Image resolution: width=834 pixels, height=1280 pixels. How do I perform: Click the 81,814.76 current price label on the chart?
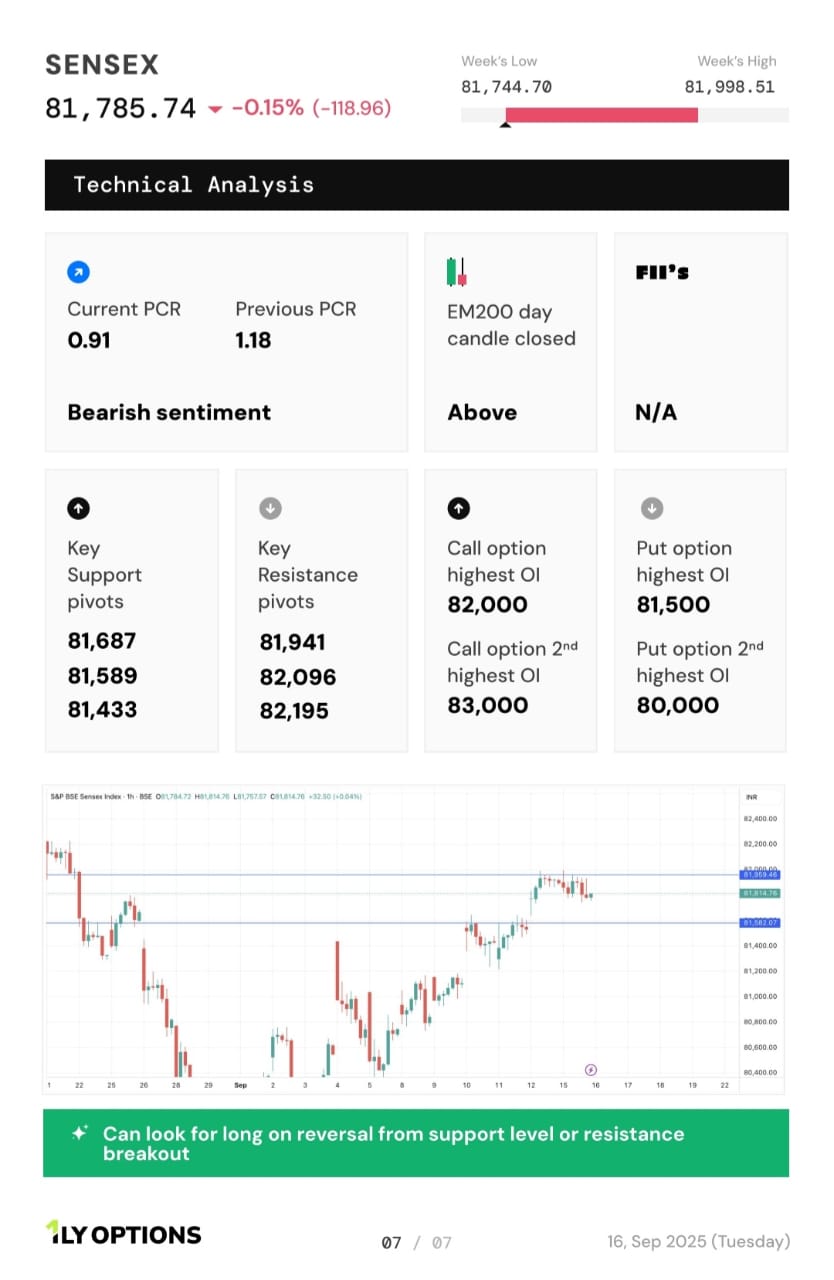click(760, 893)
